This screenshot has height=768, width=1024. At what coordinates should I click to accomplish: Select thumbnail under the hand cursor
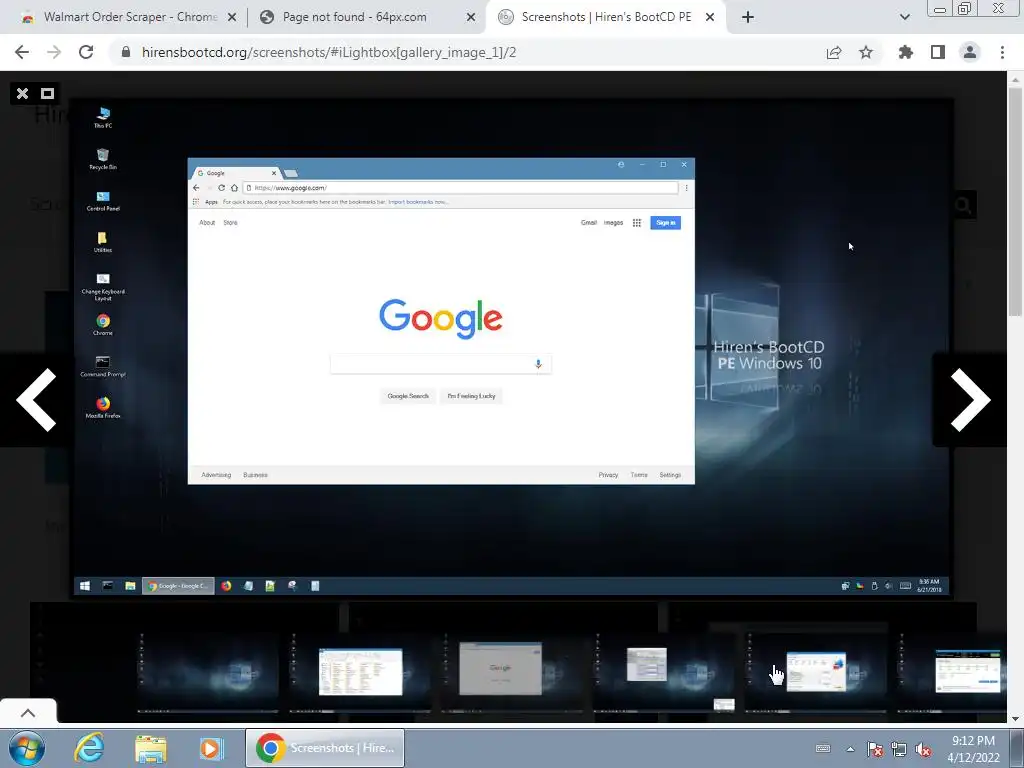[x=816, y=671]
